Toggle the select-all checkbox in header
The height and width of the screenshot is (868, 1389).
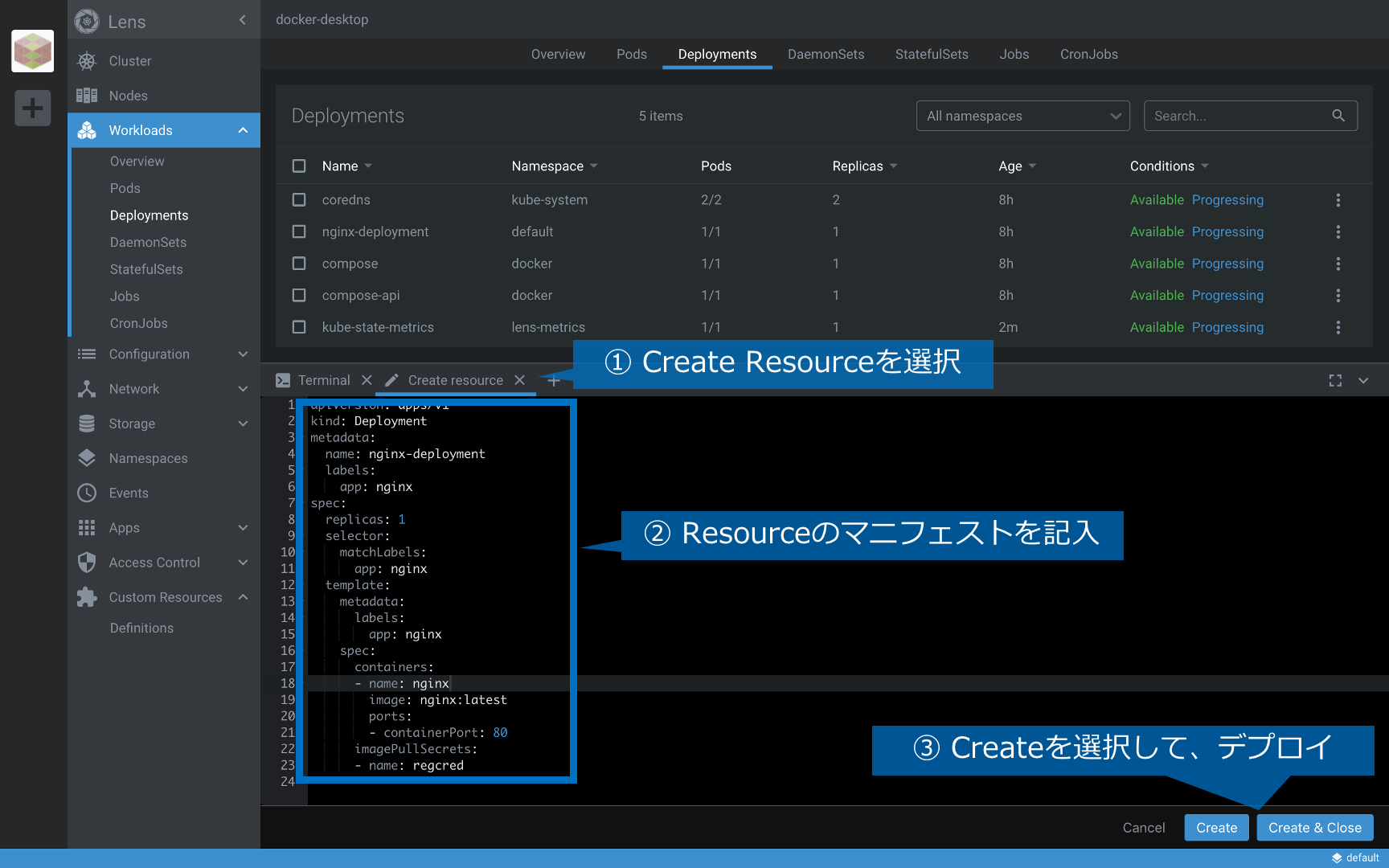point(299,166)
